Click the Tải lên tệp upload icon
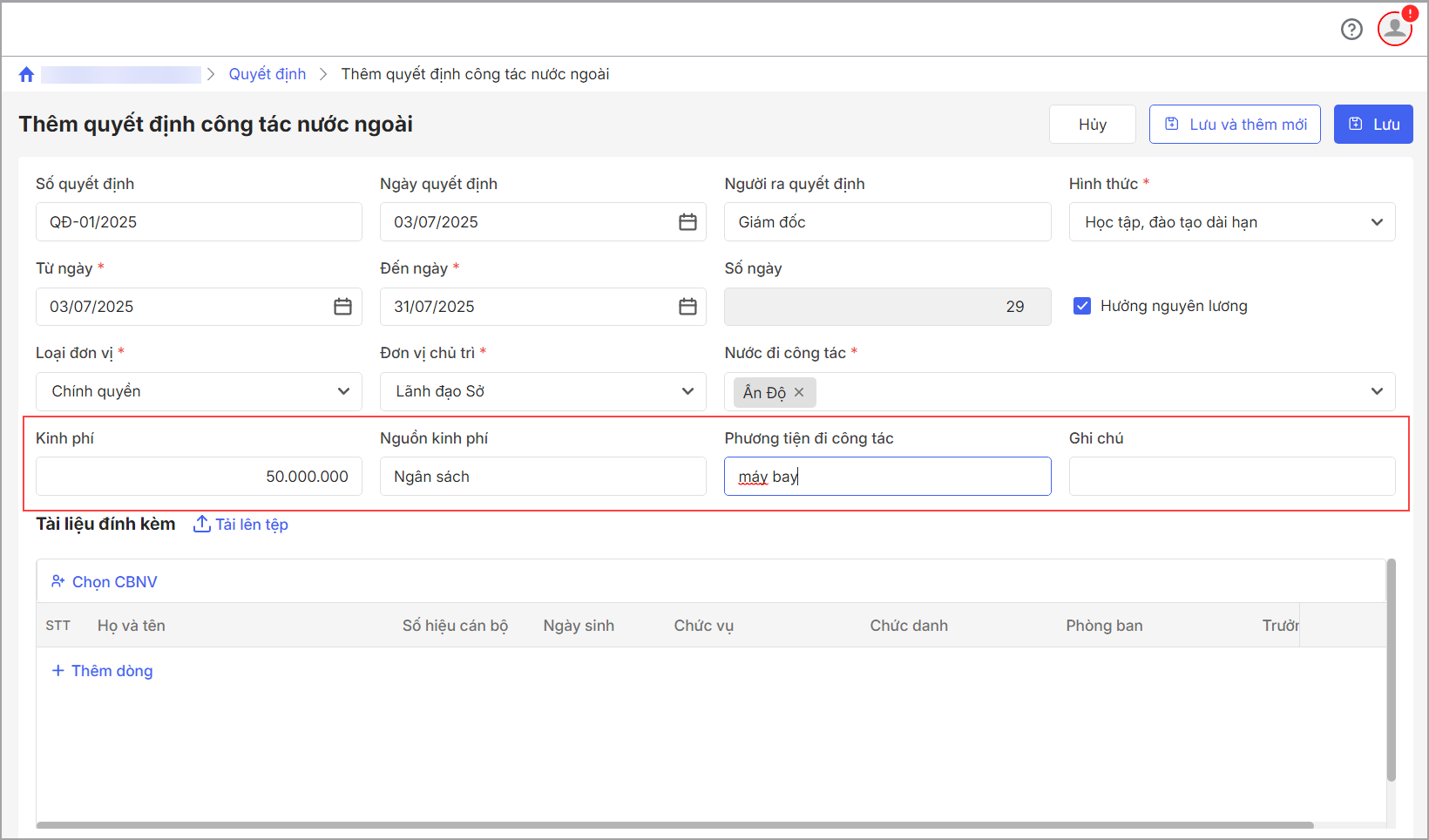 [x=201, y=524]
